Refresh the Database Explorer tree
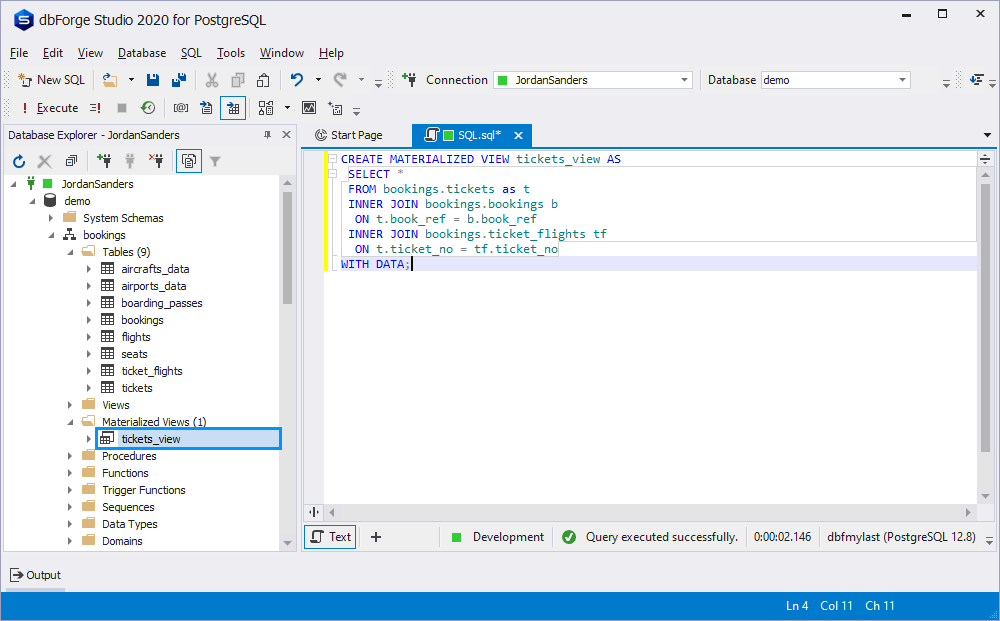Screen dimensions: 1000x621 click(x=18, y=161)
